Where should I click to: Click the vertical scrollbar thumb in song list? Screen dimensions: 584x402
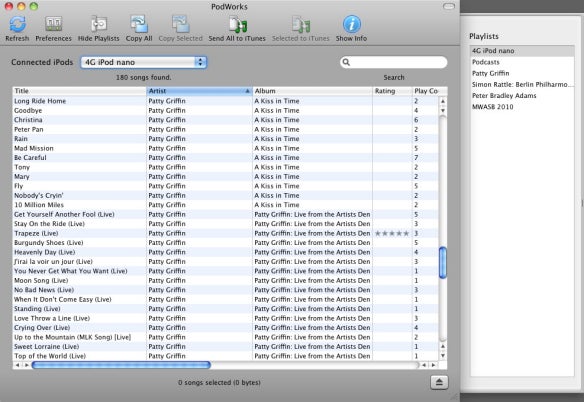point(443,263)
